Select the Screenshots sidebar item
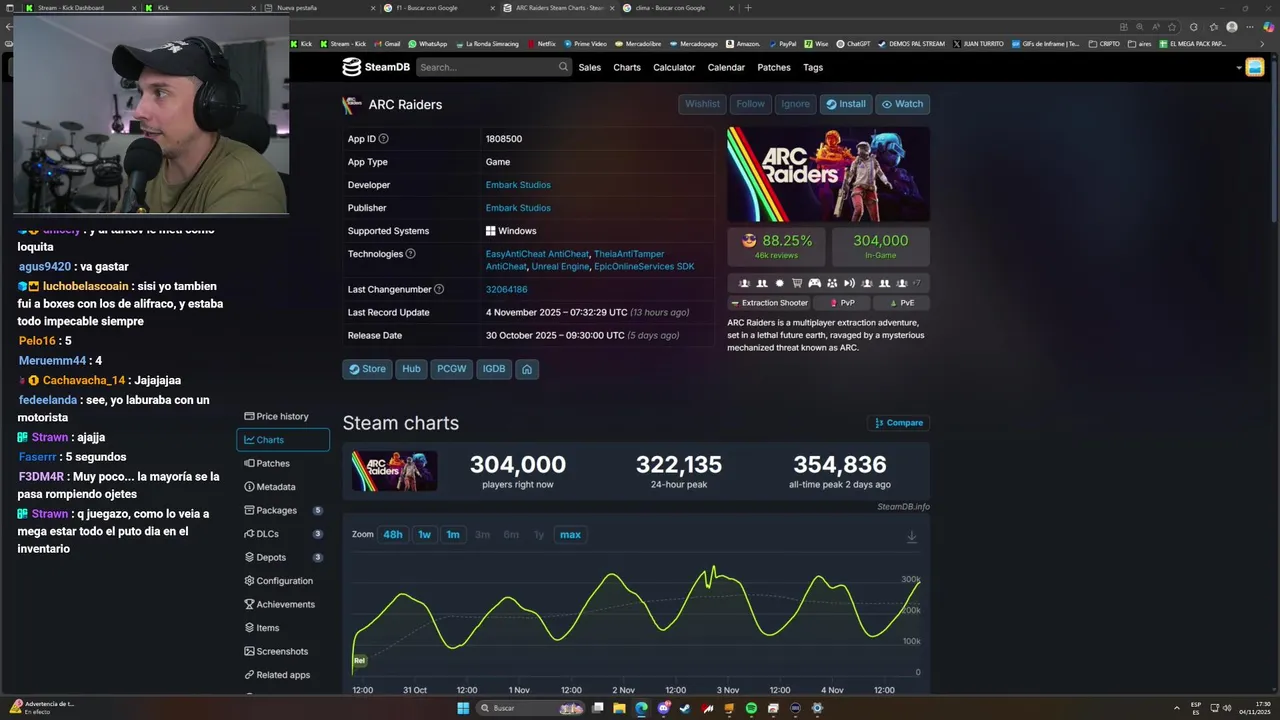The height and width of the screenshot is (720, 1280). point(283,651)
